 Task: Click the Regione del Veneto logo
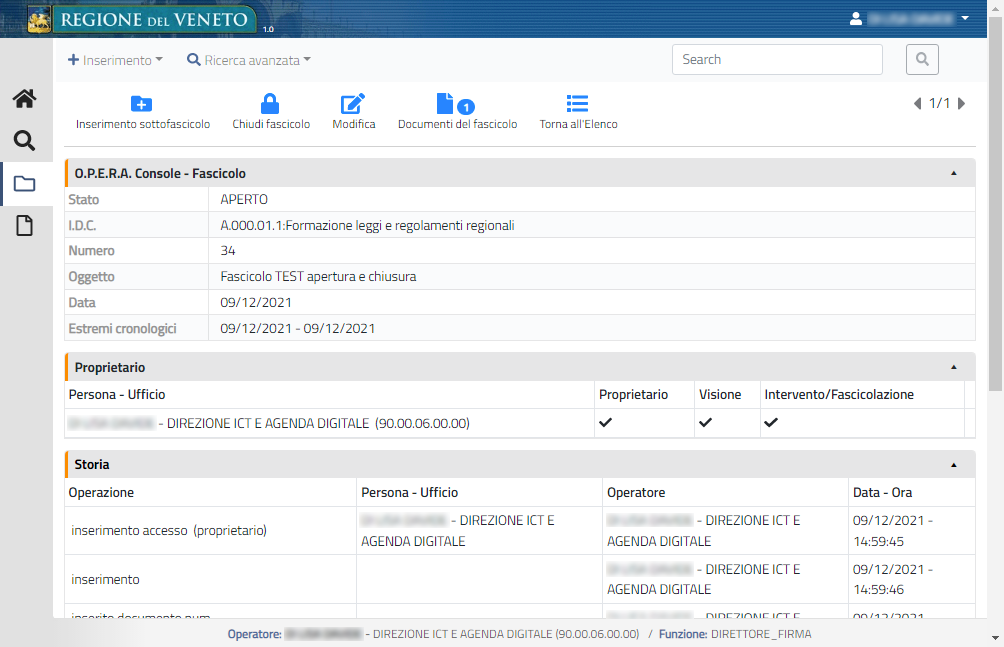coord(141,19)
